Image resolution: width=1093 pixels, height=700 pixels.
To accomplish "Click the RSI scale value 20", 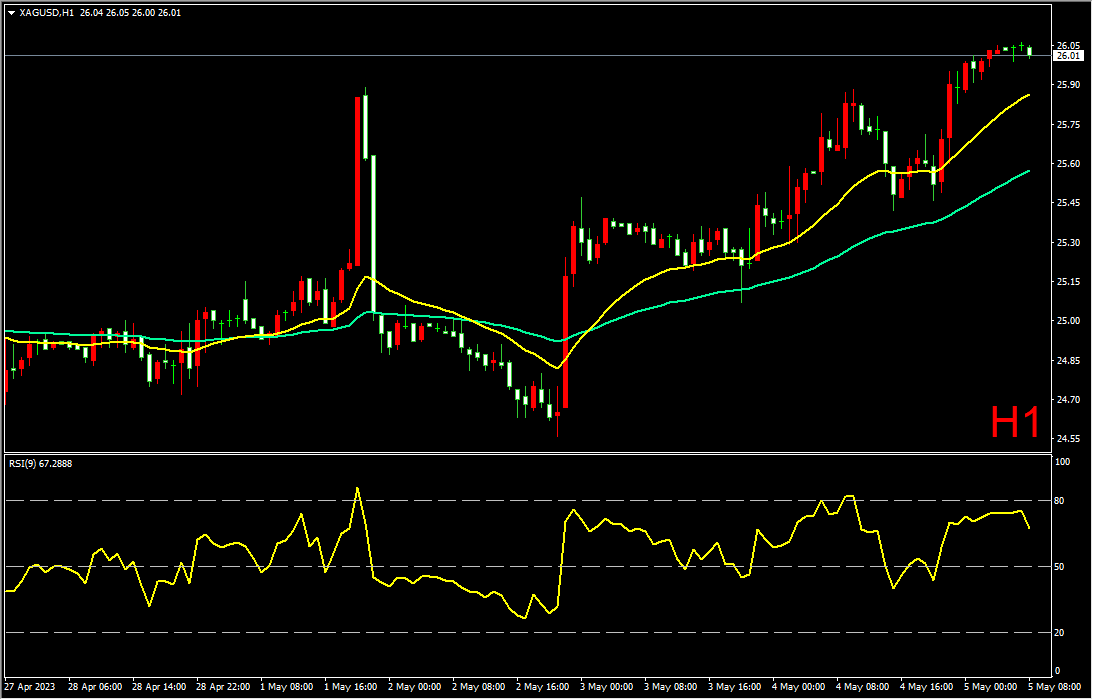I will coord(1061,633).
